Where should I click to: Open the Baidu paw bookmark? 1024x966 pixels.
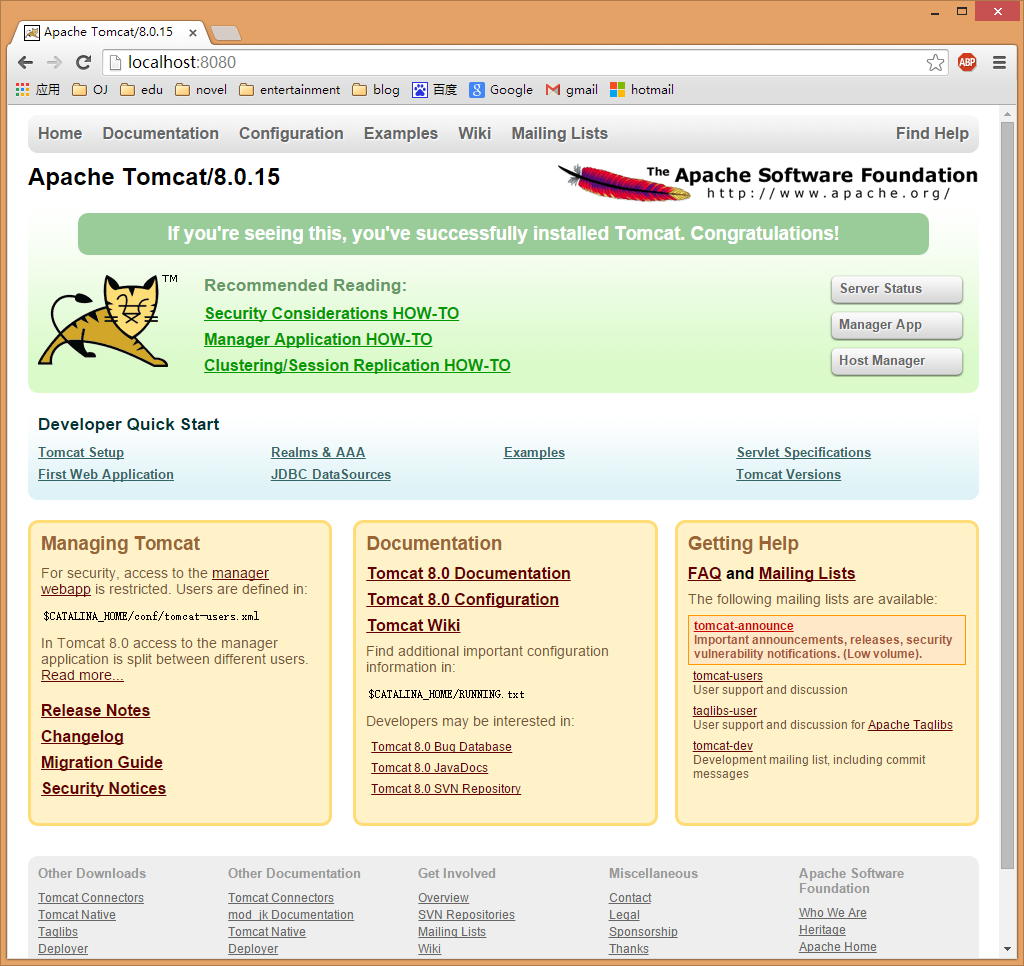click(434, 89)
